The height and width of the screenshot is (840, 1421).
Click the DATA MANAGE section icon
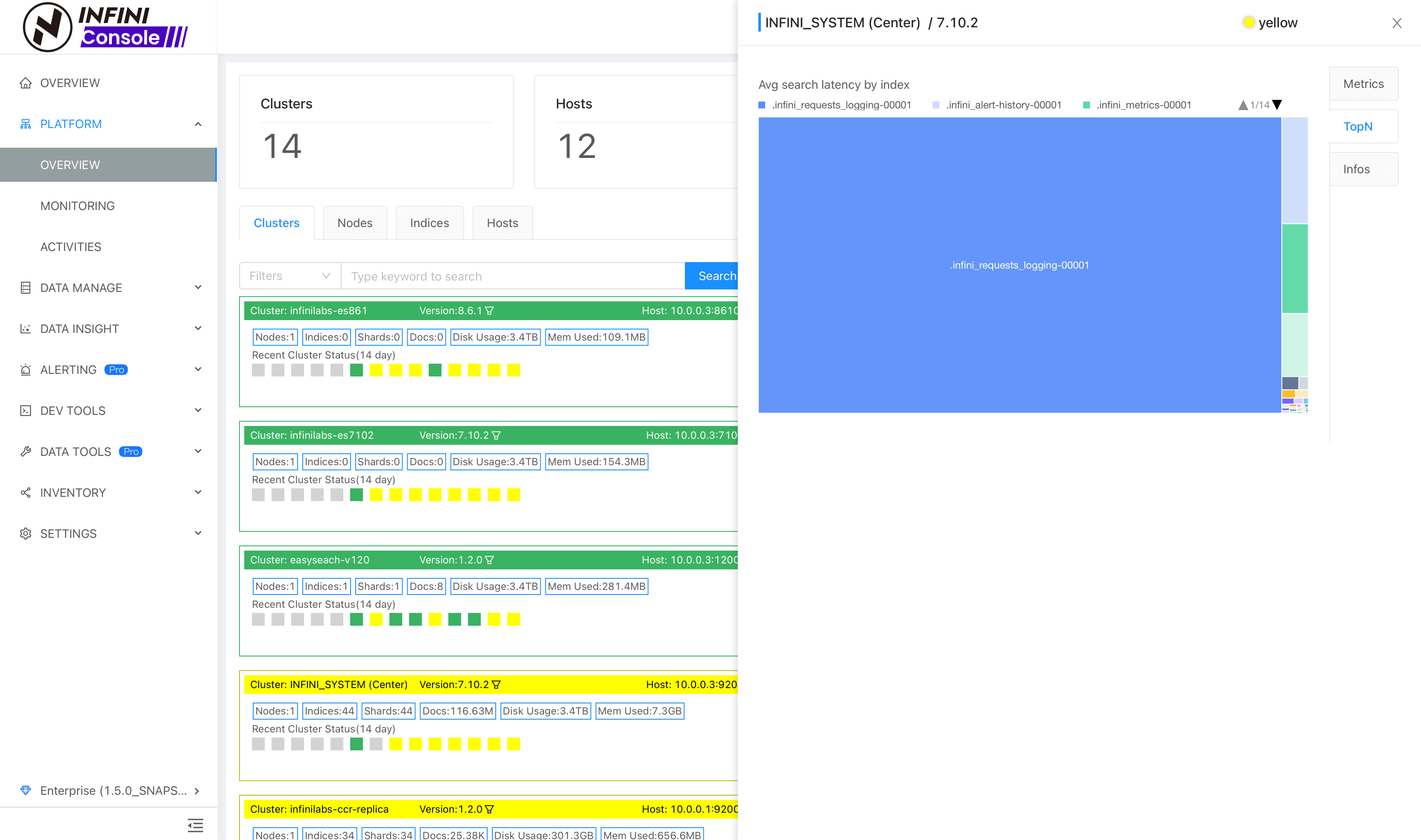coord(25,288)
